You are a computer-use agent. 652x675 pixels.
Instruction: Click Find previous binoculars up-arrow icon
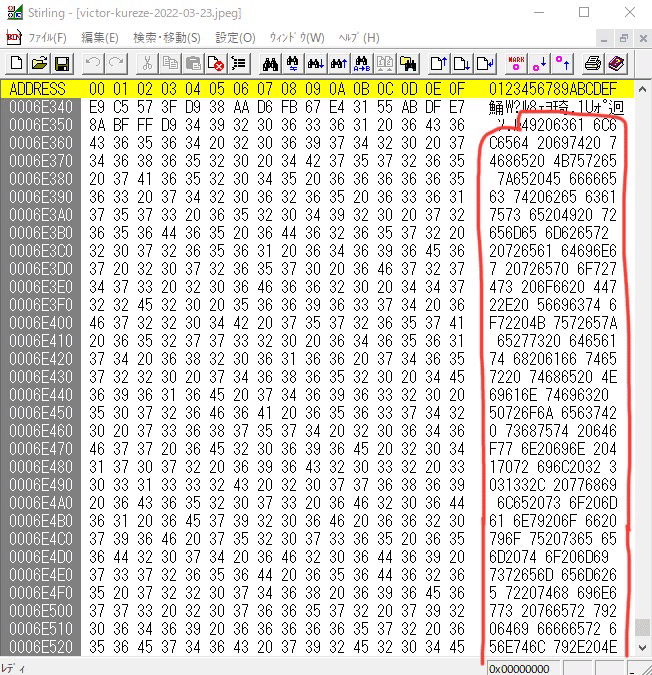coord(339,64)
